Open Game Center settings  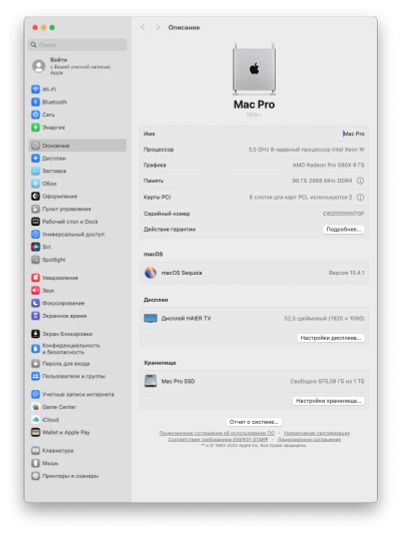click(x=54, y=407)
